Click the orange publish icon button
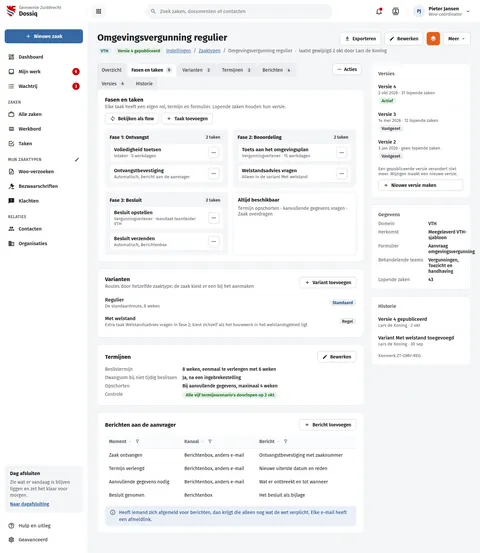Image resolution: width=480 pixels, height=553 pixels. tap(433, 38)
